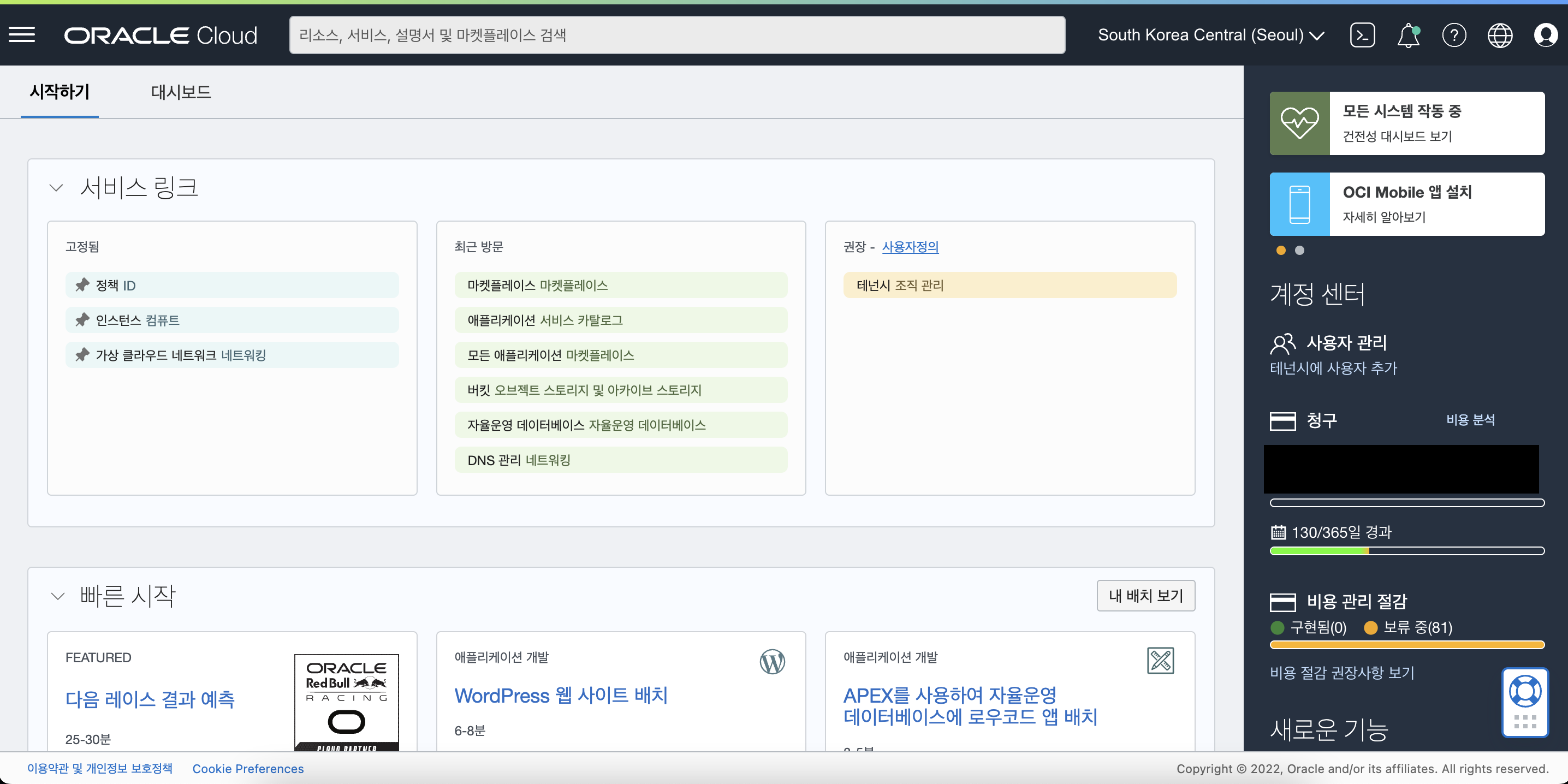This screenshot has width=1568, height=784.
Task: Click the 청구 credit card icon
Action: [1283, 420]
